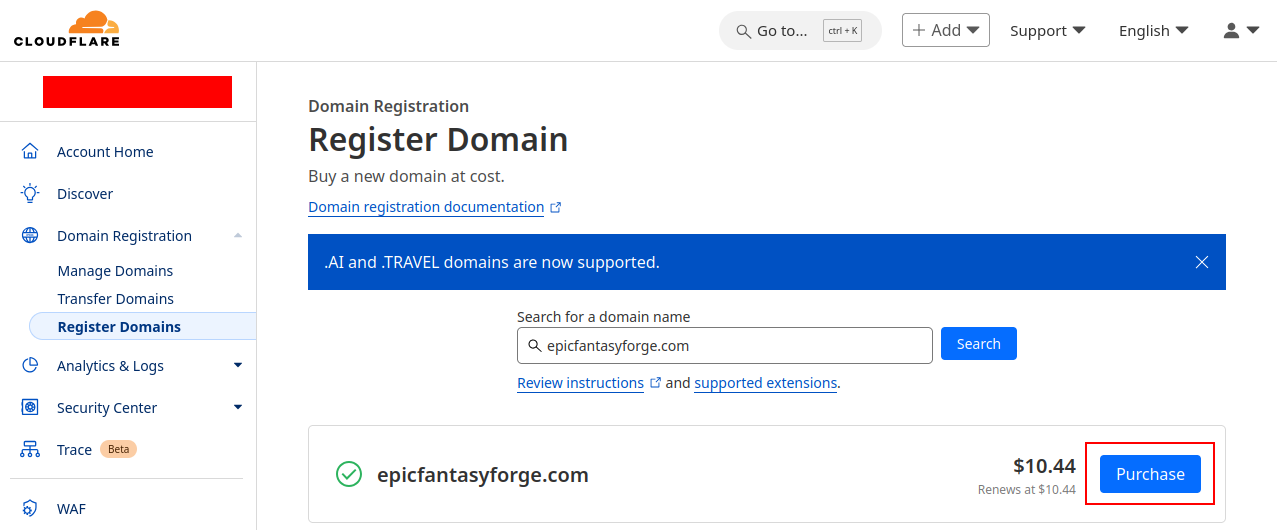Click the Discover lightbulb icon
The width and height of the screenshot is (1277, 530).
point(30,193)
